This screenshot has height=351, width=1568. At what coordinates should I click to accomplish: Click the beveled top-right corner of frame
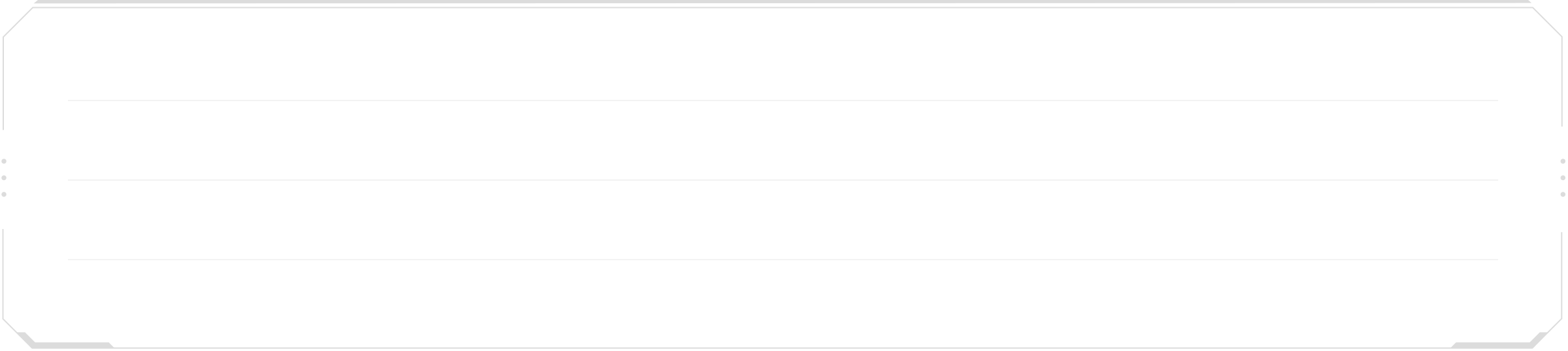tap(1547, 22)
